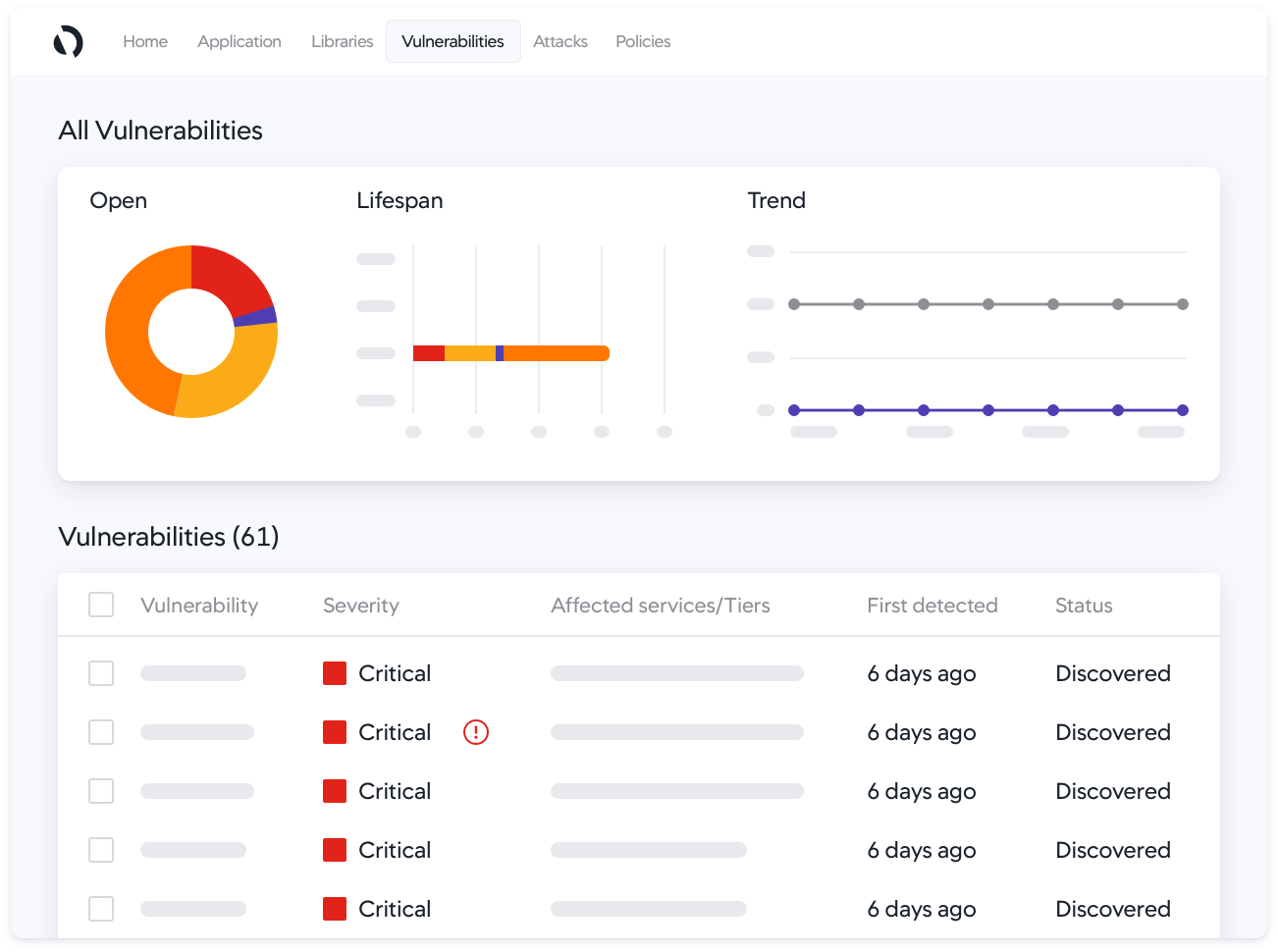Check the select-all checkbox in the table header
The height and width of the screenshot is (952, 1278).
coord(101,605)
